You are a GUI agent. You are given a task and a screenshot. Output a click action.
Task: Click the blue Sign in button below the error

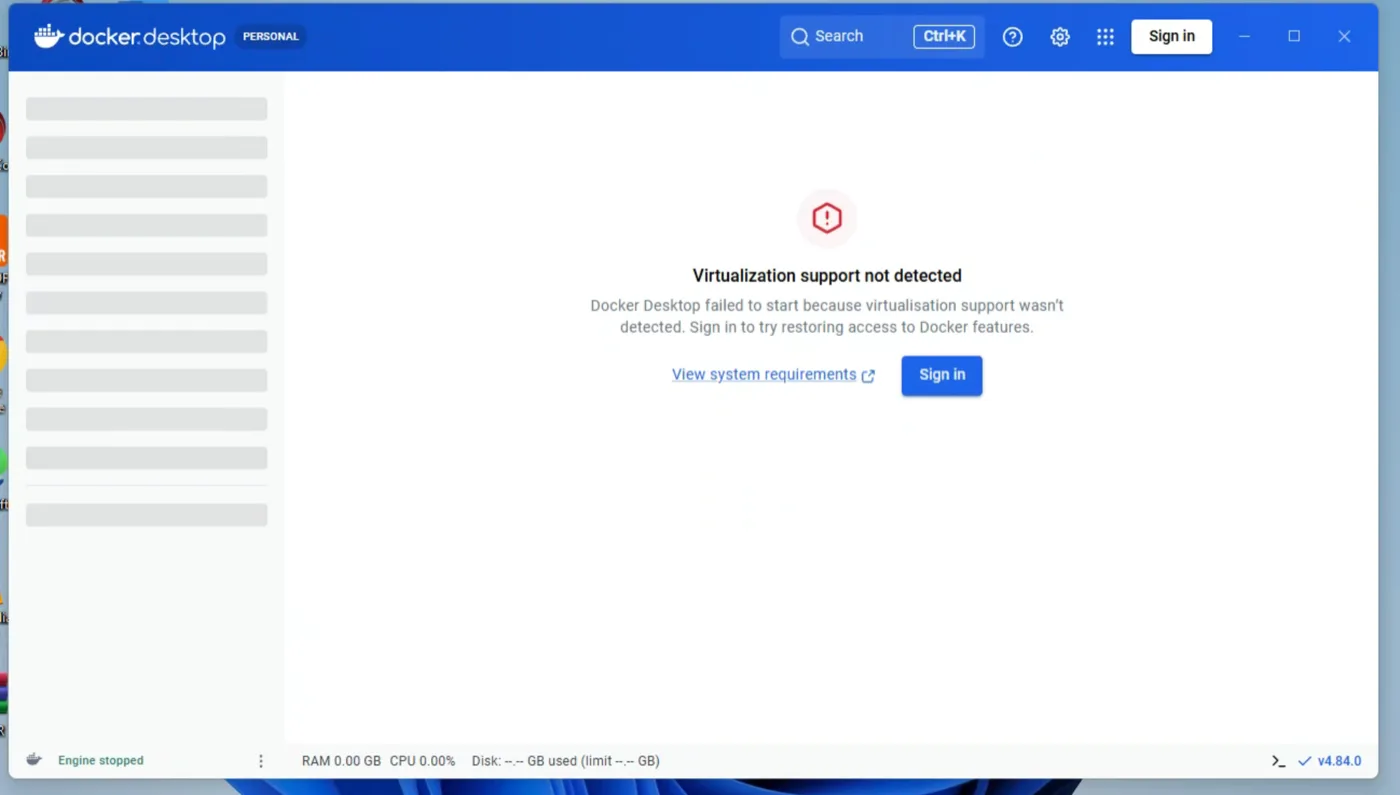click(942, 375)
